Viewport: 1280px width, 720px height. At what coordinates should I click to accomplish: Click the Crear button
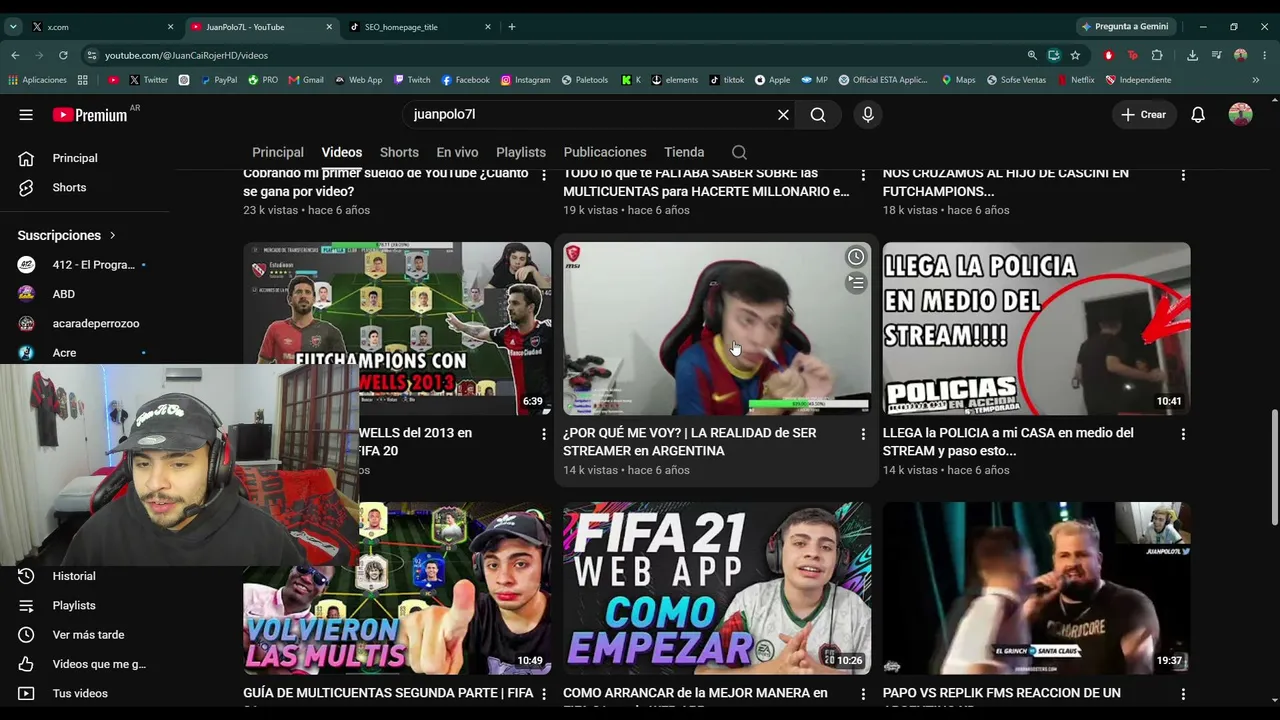1144,115
